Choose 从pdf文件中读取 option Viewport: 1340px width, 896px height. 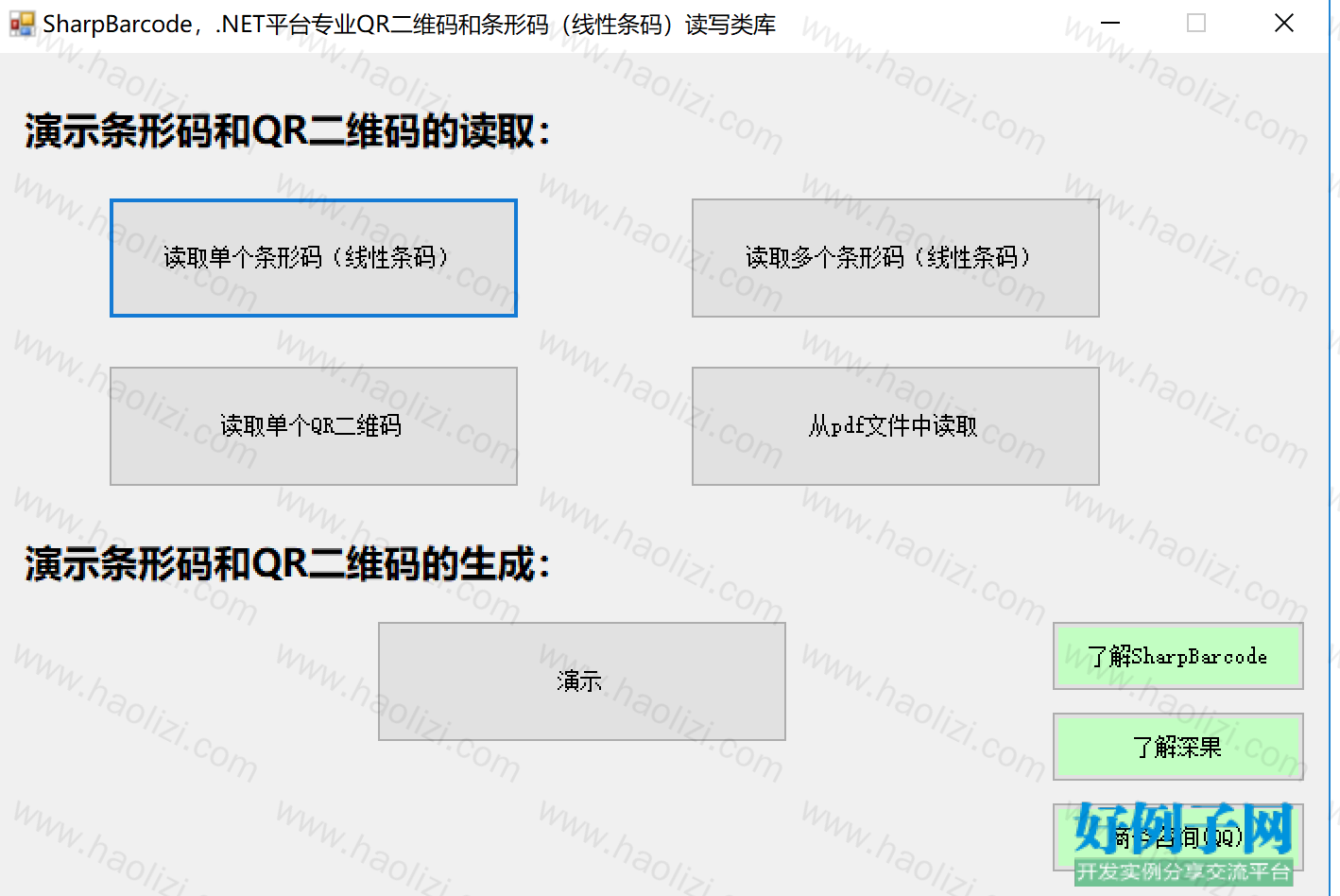coord(896,426)
